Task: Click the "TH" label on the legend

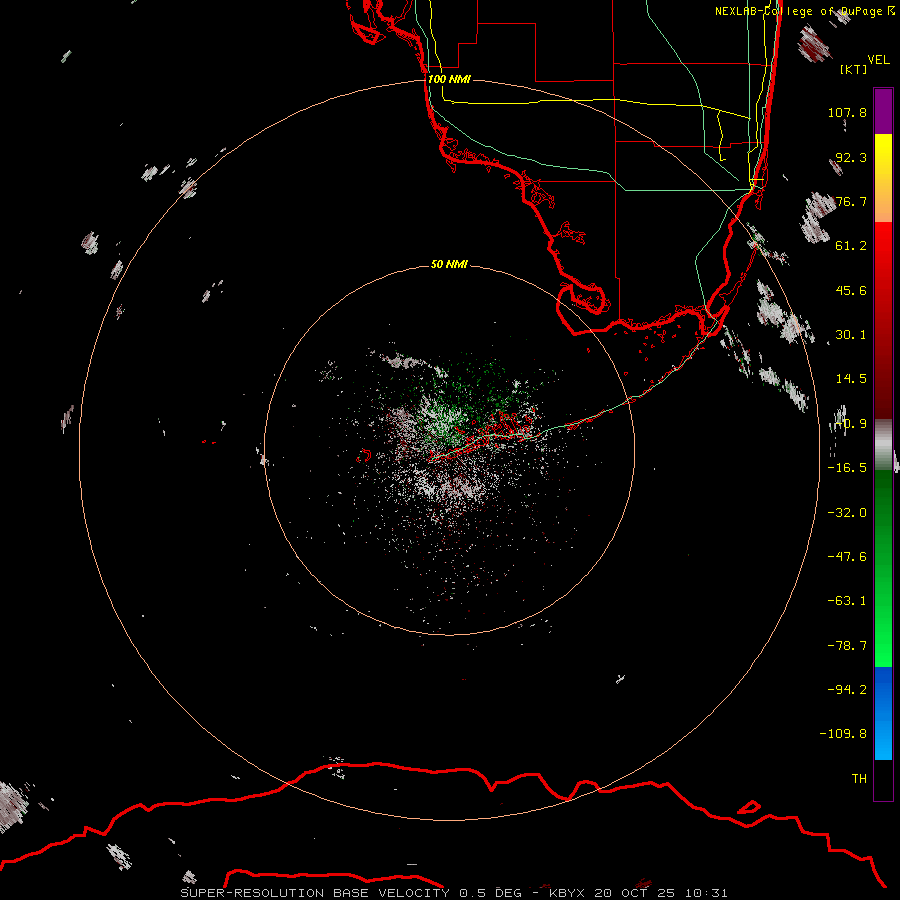Action: 859,779
